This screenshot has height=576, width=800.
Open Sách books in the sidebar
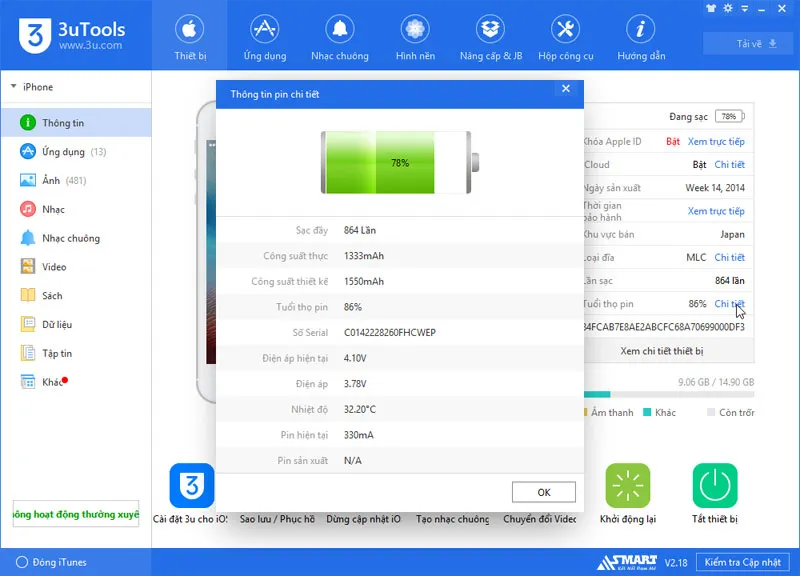(77, 295)
